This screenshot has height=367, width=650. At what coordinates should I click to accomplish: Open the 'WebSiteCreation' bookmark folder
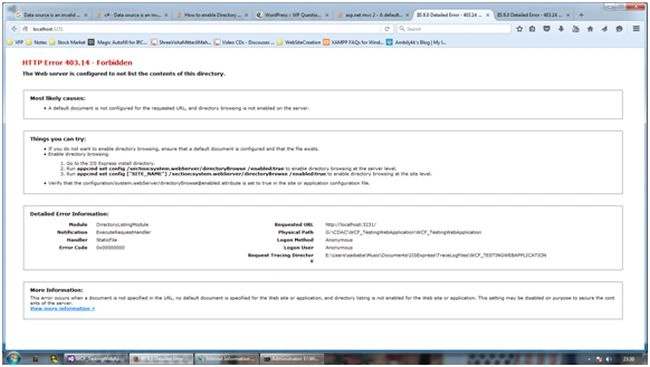pos(299,42)
